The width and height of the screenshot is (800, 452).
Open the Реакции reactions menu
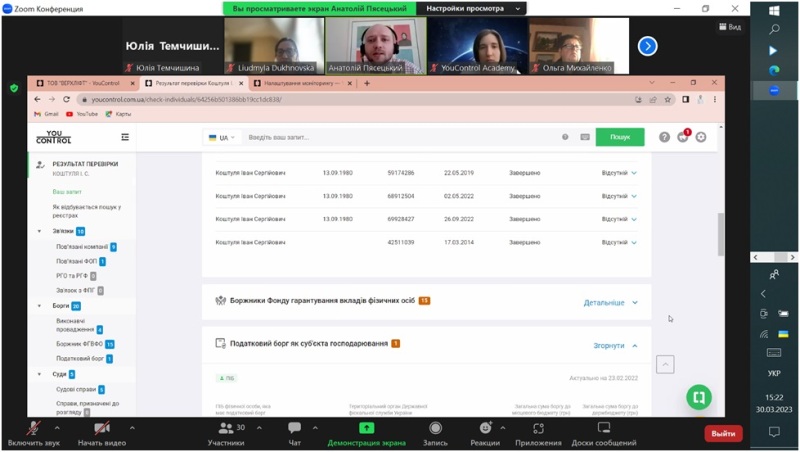tap(485, 430)
